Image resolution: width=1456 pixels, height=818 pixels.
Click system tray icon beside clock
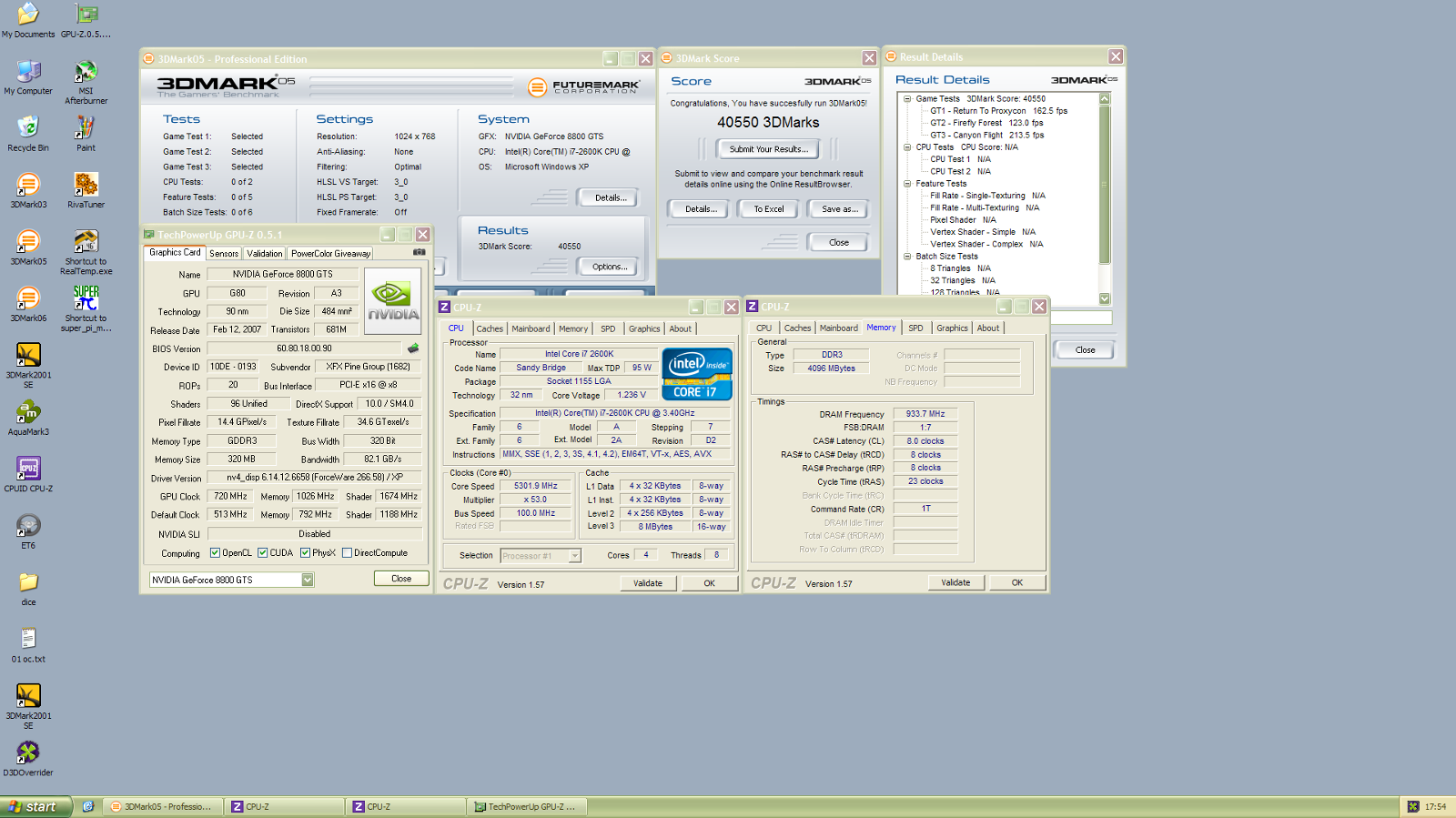(1413, 806)
